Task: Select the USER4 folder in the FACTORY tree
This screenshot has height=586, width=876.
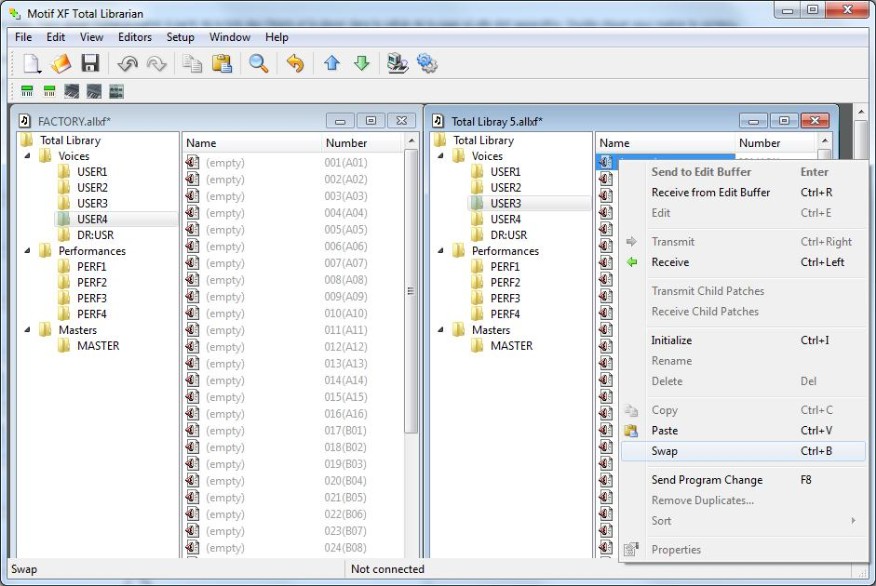Action: [92, 219]
